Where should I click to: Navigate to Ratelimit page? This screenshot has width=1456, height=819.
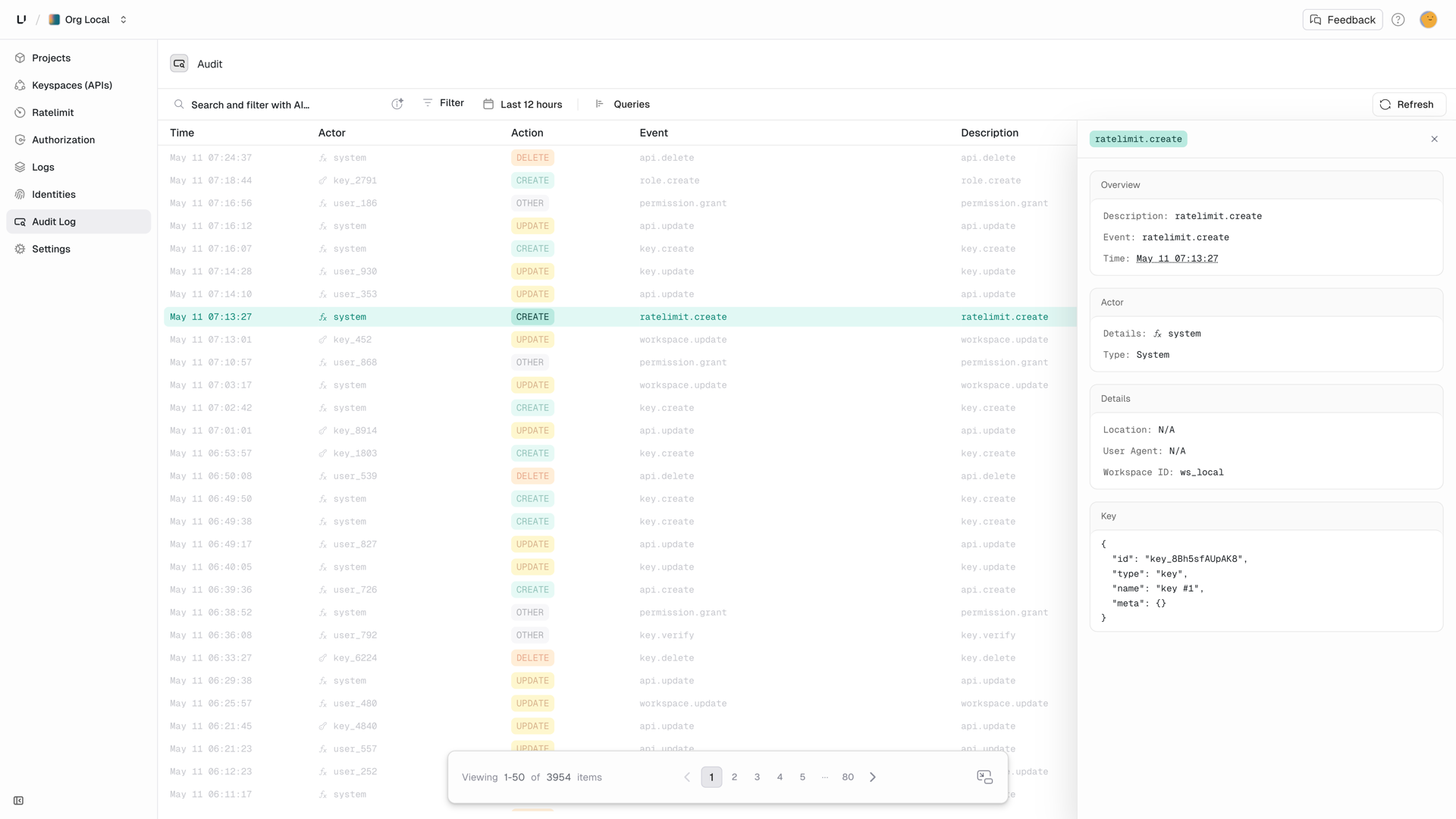coord(79,112)
